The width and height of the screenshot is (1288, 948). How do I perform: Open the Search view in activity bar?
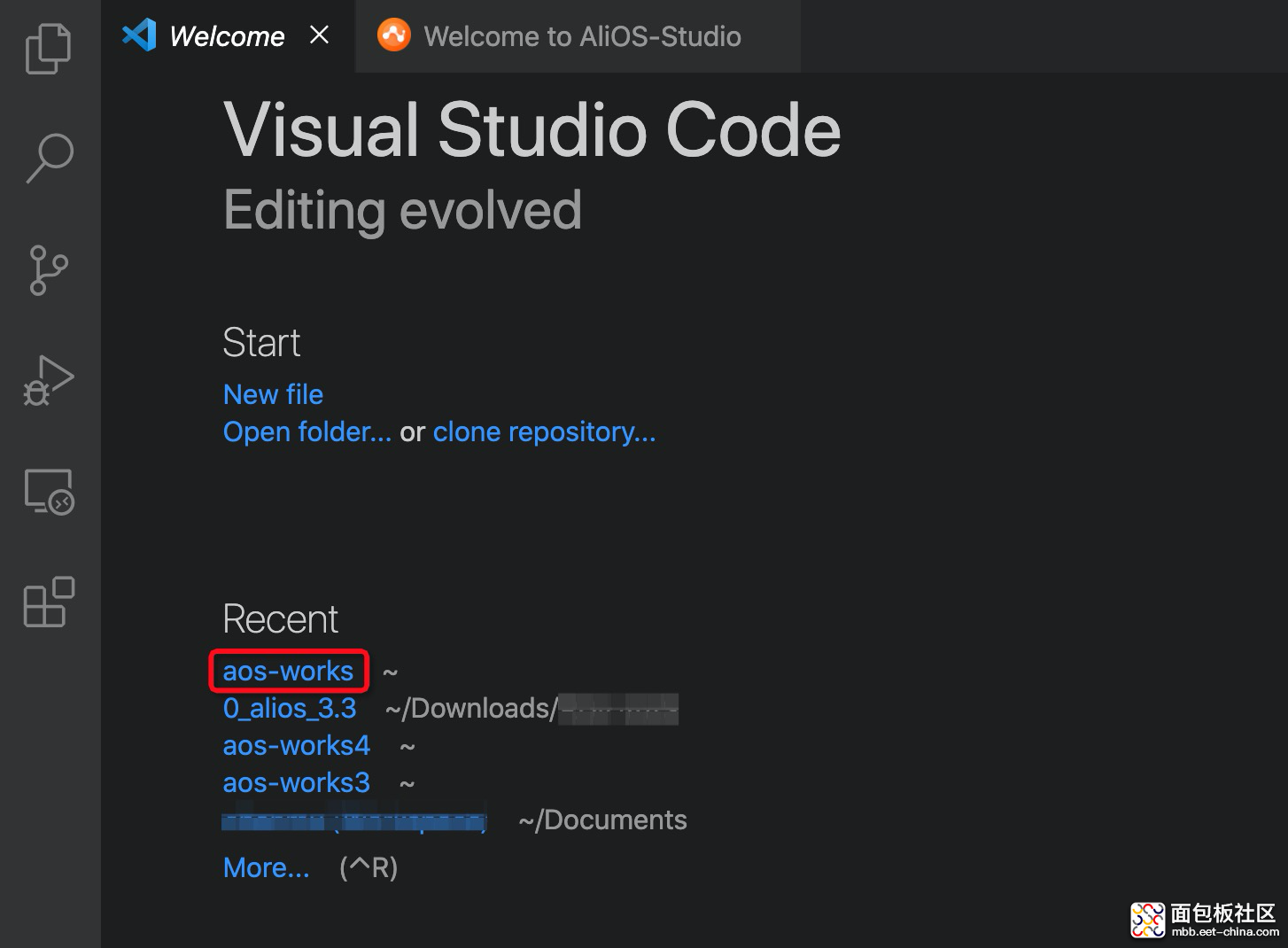[50, 158]
